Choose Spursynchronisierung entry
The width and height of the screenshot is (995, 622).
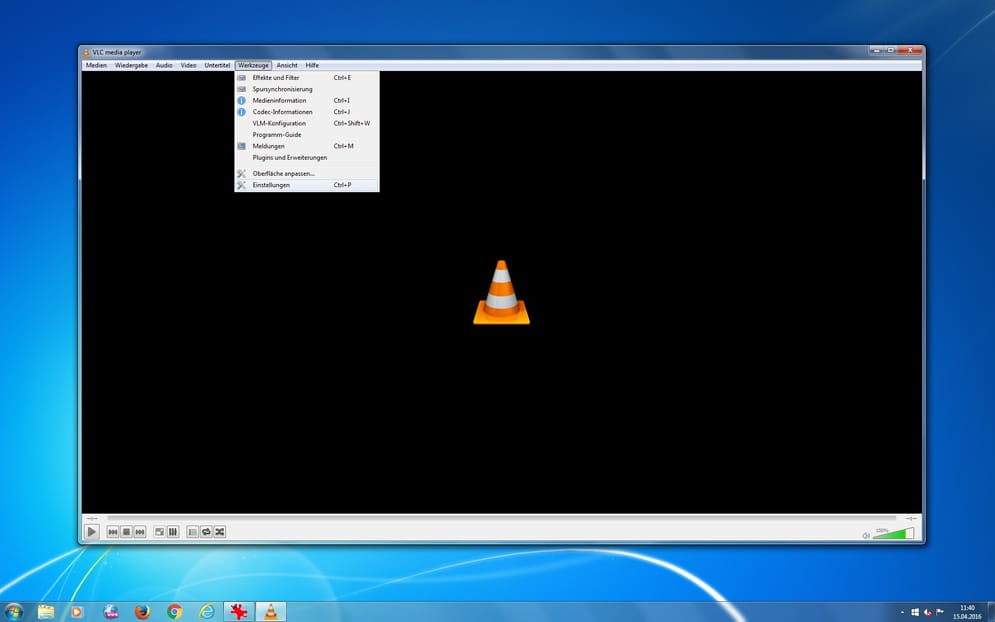point(307,89)
